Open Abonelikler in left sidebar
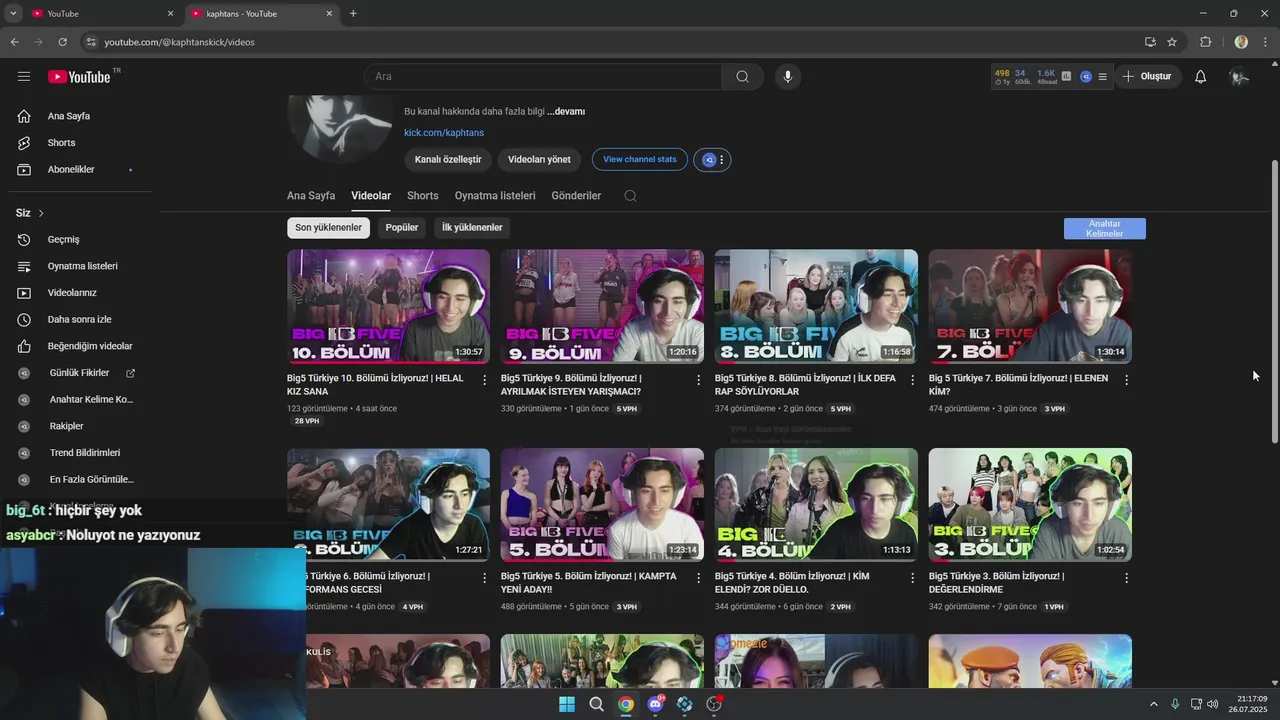1280x720 pixels. (80, 170)
